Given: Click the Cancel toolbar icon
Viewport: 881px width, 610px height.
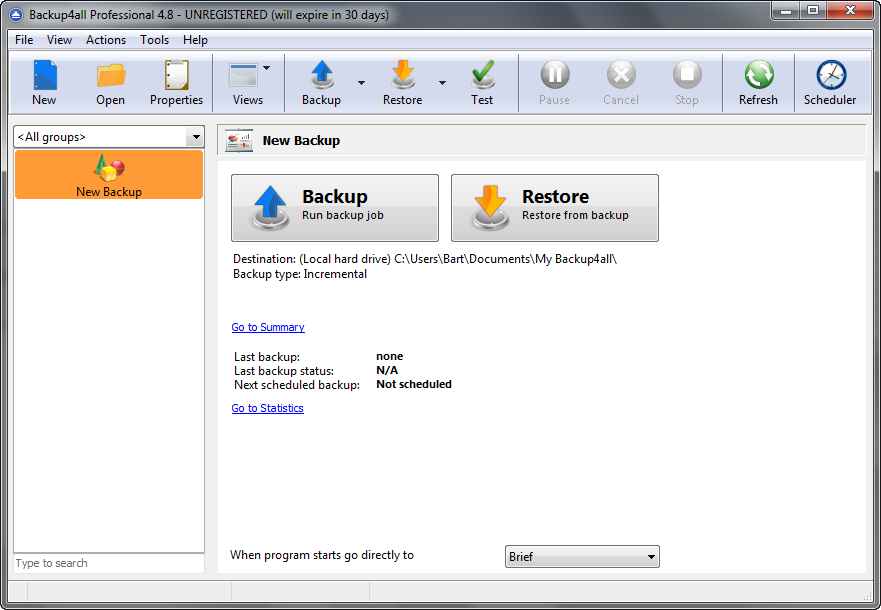Looking at the screenshot, I should coord(621,83).
